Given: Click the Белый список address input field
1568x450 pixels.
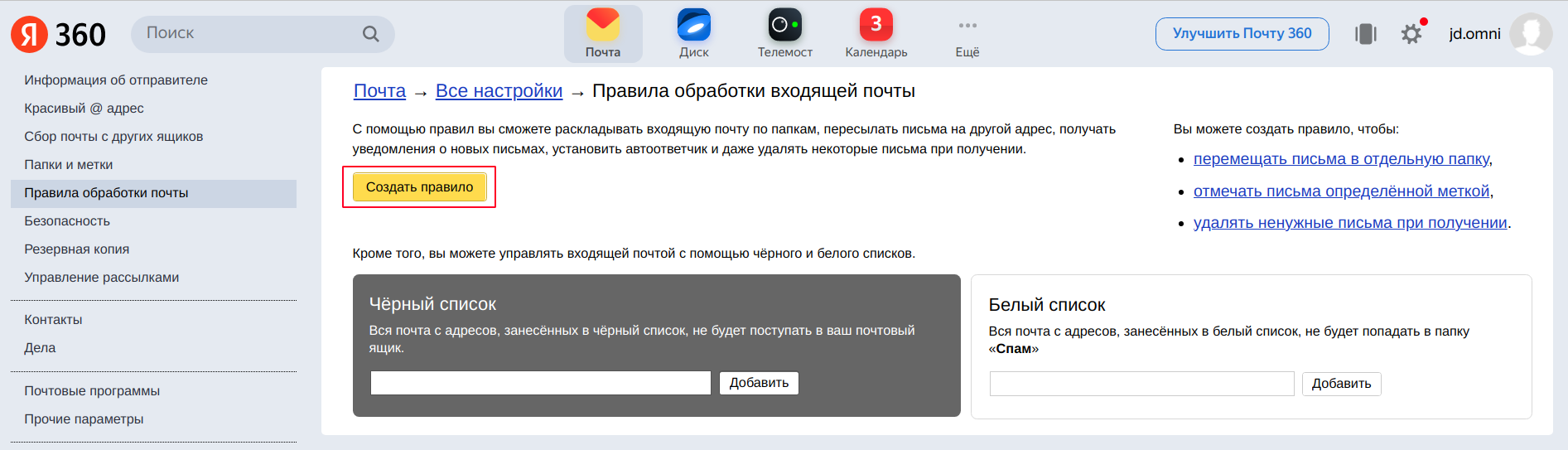Looking at the screenshot, I should [x=1141, y=384].
